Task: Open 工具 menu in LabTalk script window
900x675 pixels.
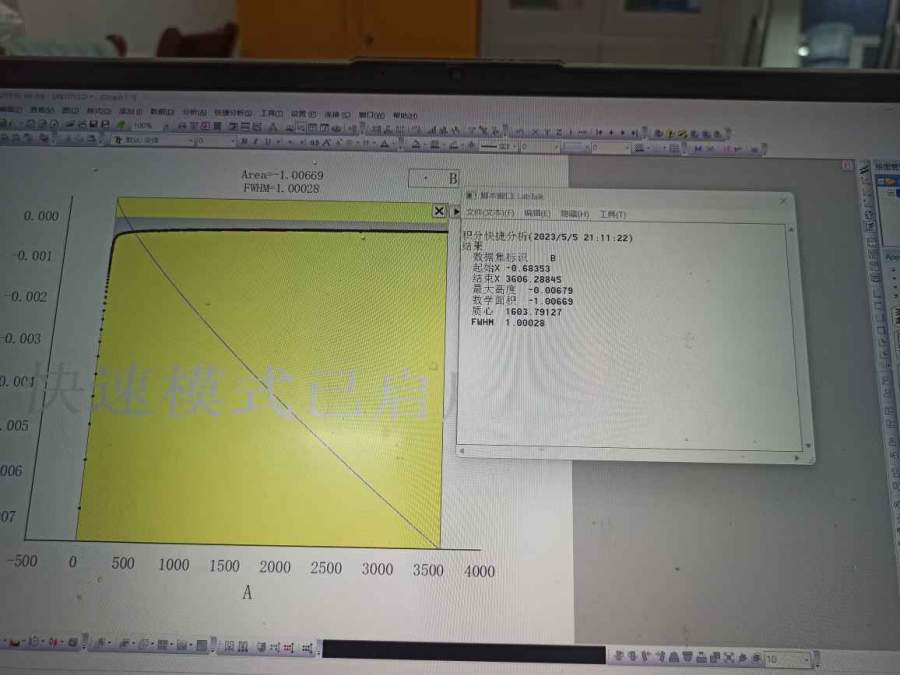Action: coord(612,215)
